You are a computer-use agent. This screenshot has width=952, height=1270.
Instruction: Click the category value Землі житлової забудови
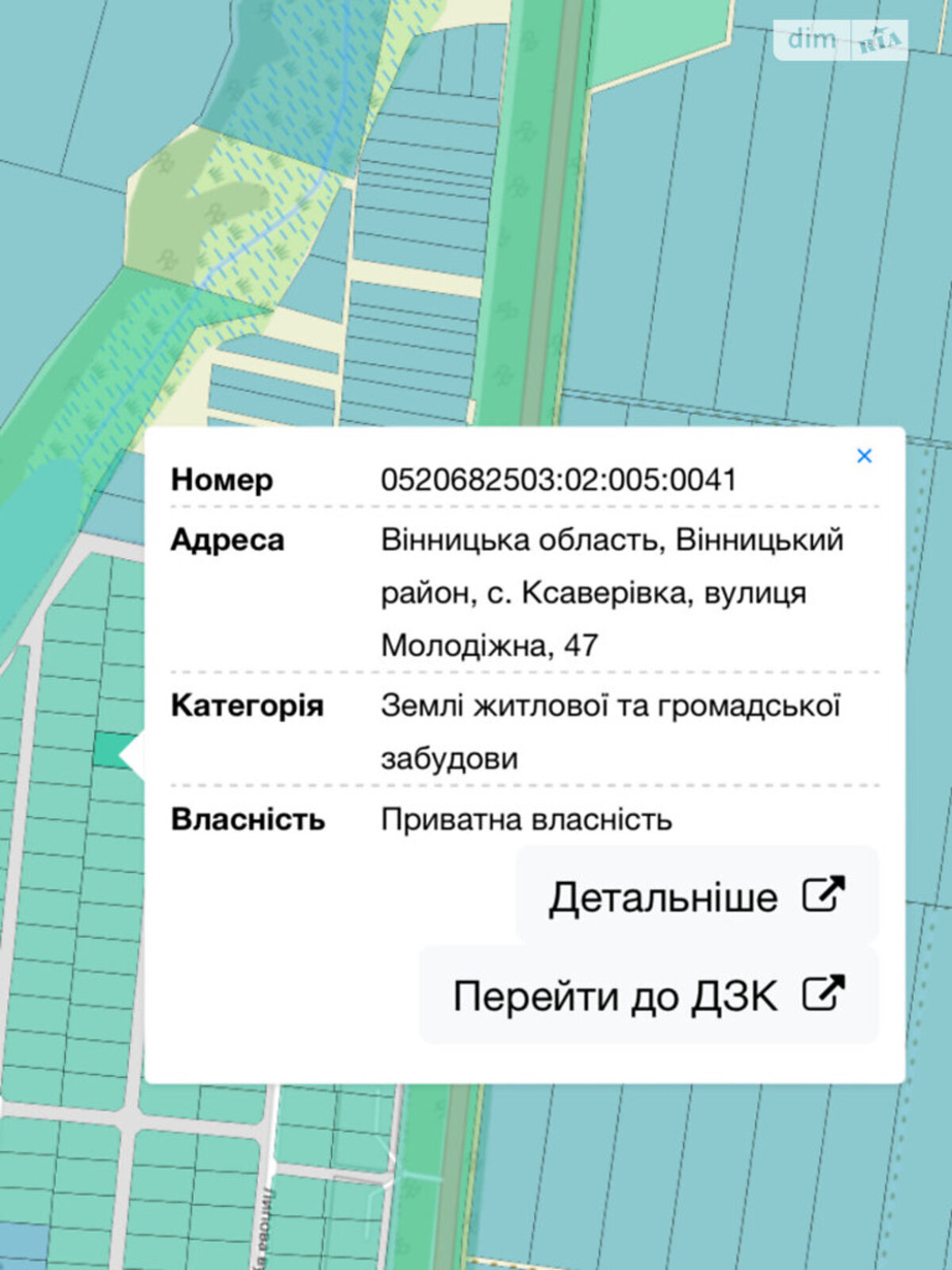click(x=609, y=706)
